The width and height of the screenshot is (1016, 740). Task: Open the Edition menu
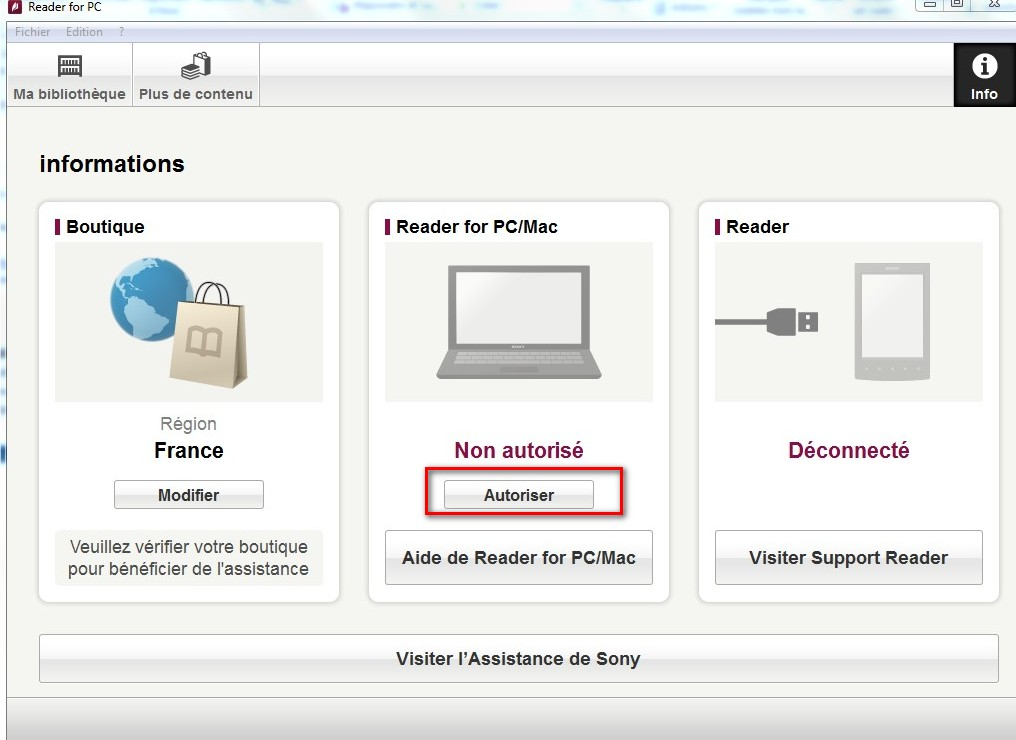click(84, 32)
